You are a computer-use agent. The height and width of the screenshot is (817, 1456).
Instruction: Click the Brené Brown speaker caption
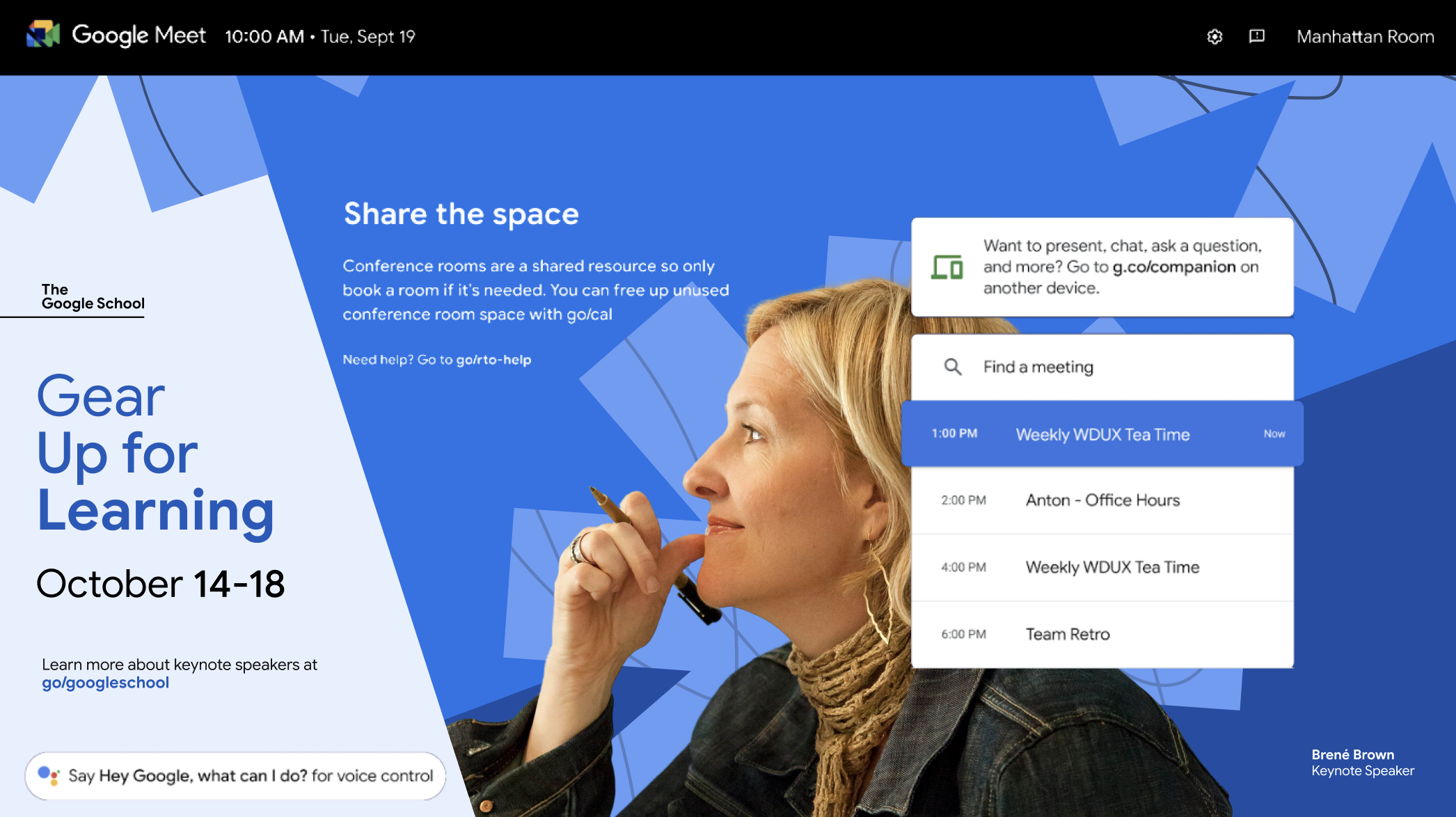coord(1363,763)
